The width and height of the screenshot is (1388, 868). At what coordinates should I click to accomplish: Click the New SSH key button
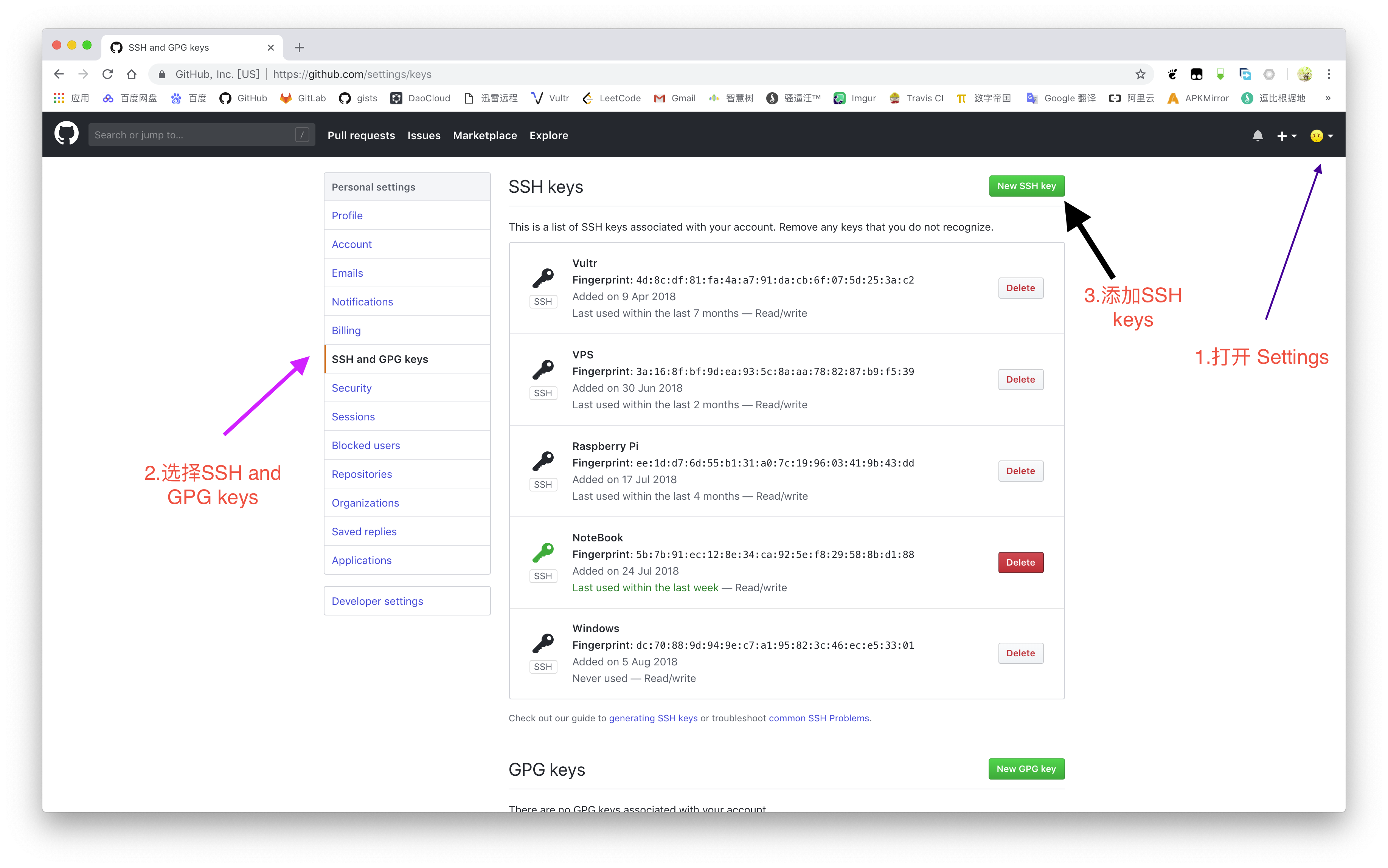click(x=1026, y=186)
